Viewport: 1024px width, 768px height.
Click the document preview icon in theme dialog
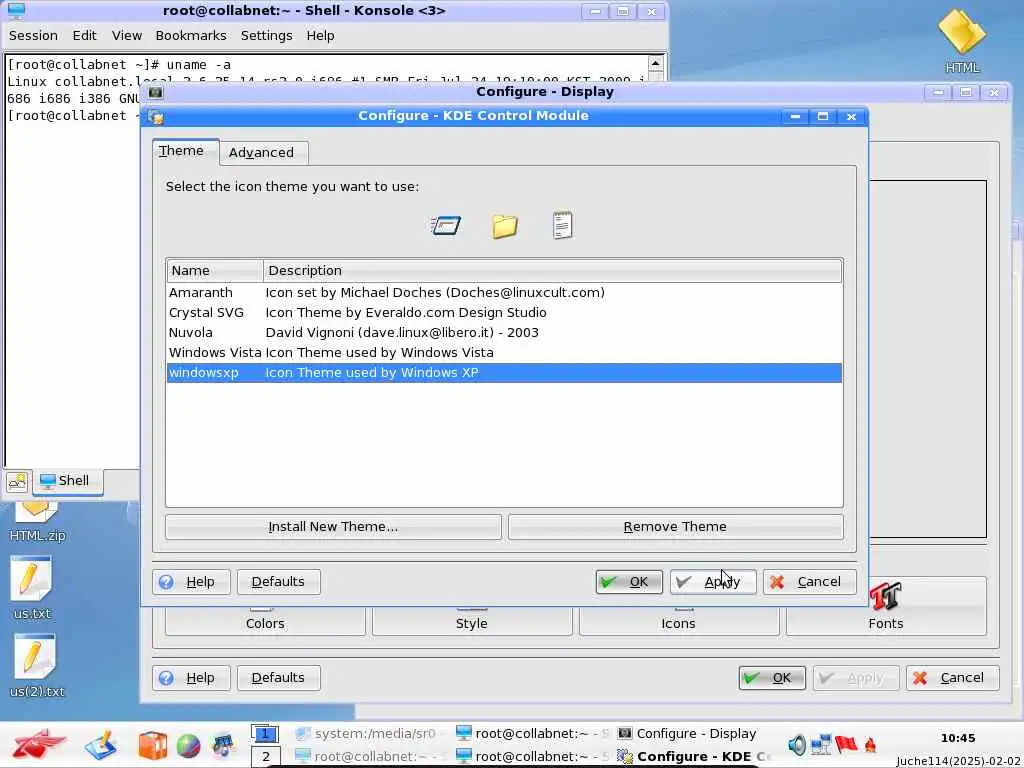coord(562,225)
